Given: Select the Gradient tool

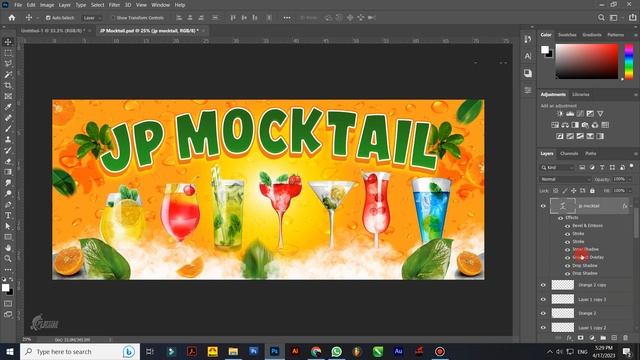Looking at the screenshot, I should tap(8, 172).
